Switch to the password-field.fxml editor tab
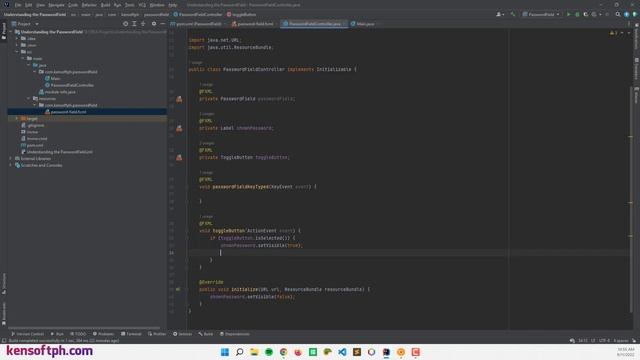 pyautogui.click(x=253, y=24)
